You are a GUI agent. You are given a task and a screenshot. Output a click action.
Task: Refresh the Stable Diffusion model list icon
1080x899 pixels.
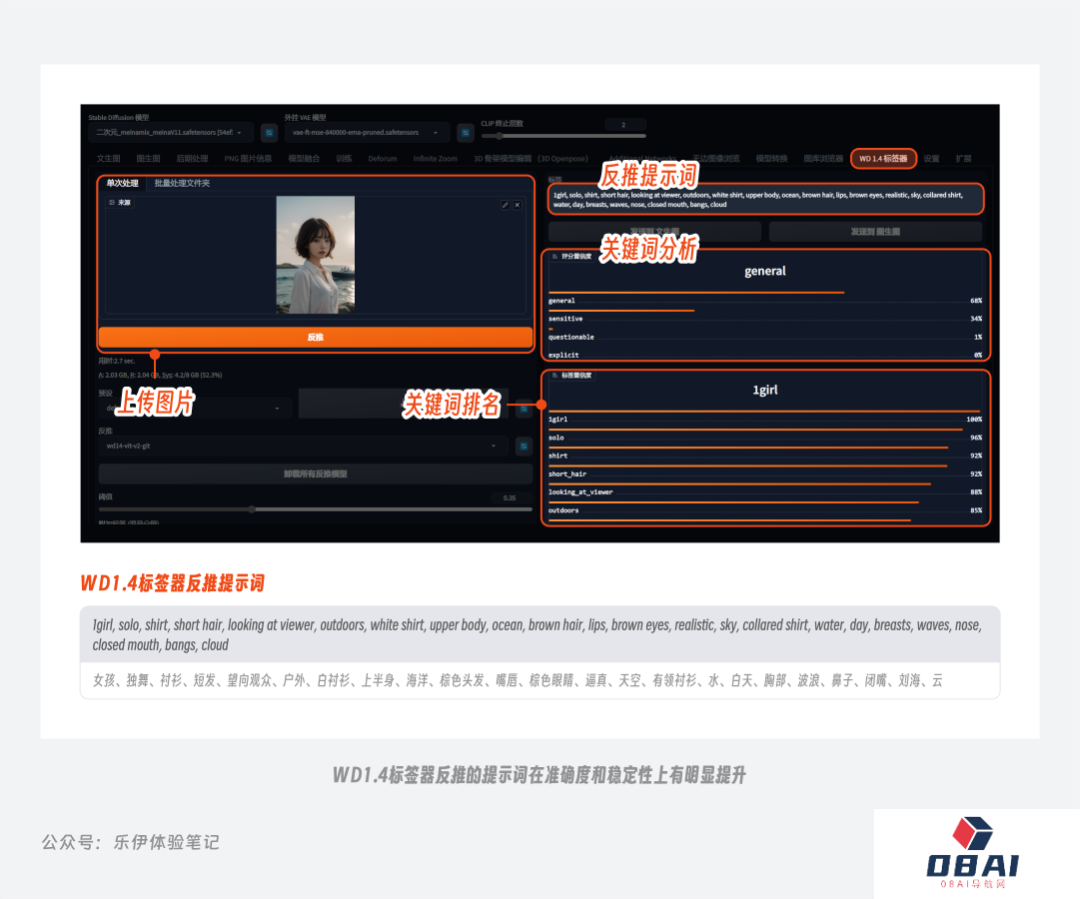(x=269, y=132)
